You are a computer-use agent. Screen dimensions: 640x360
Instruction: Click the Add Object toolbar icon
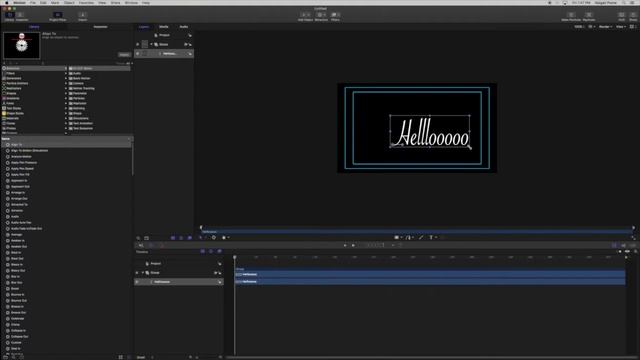[x=305, y=15]
